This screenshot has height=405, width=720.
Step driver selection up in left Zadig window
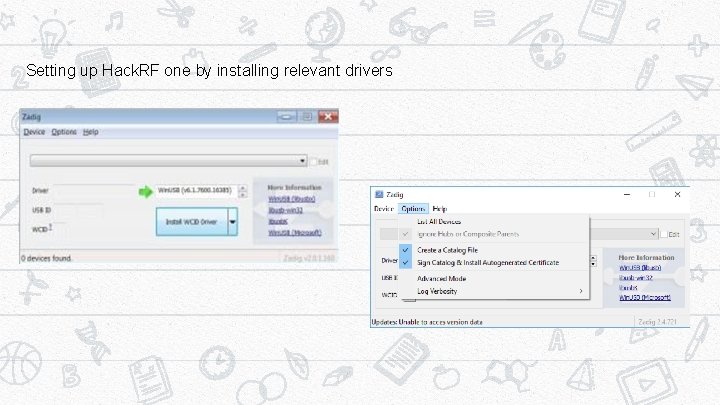coord(242,188)
